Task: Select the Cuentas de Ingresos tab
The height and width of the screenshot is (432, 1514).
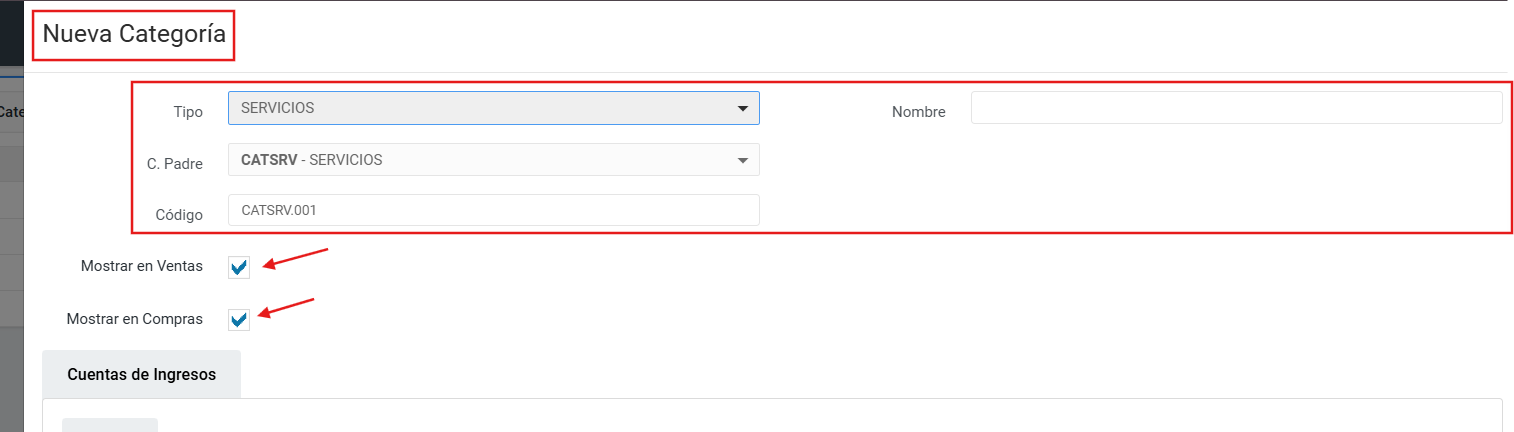Action: [x=141, y=374]
